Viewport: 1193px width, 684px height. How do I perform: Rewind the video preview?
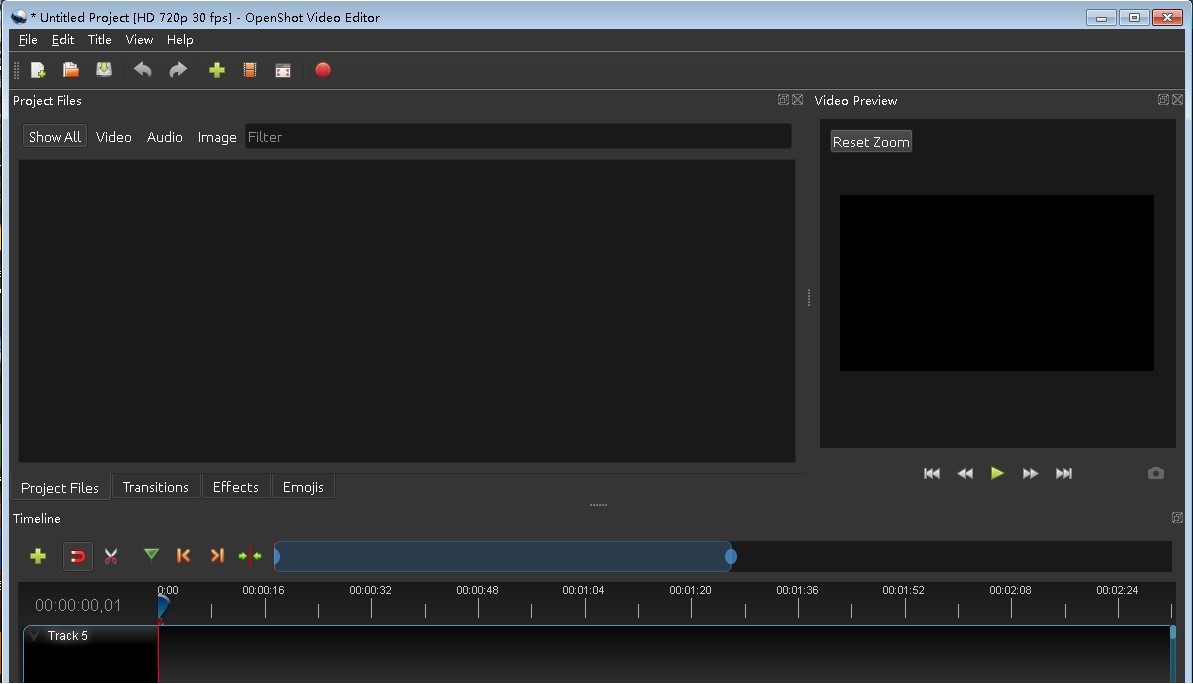pos(965,473)
